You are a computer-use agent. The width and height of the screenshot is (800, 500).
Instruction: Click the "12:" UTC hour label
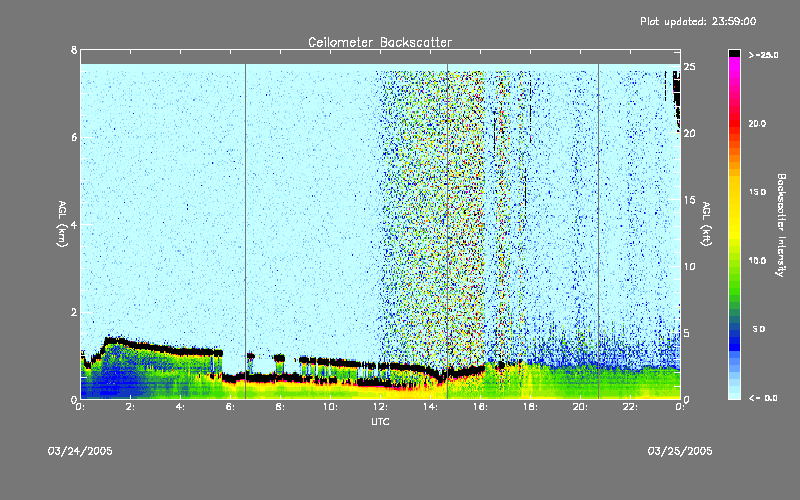point(380,407)
